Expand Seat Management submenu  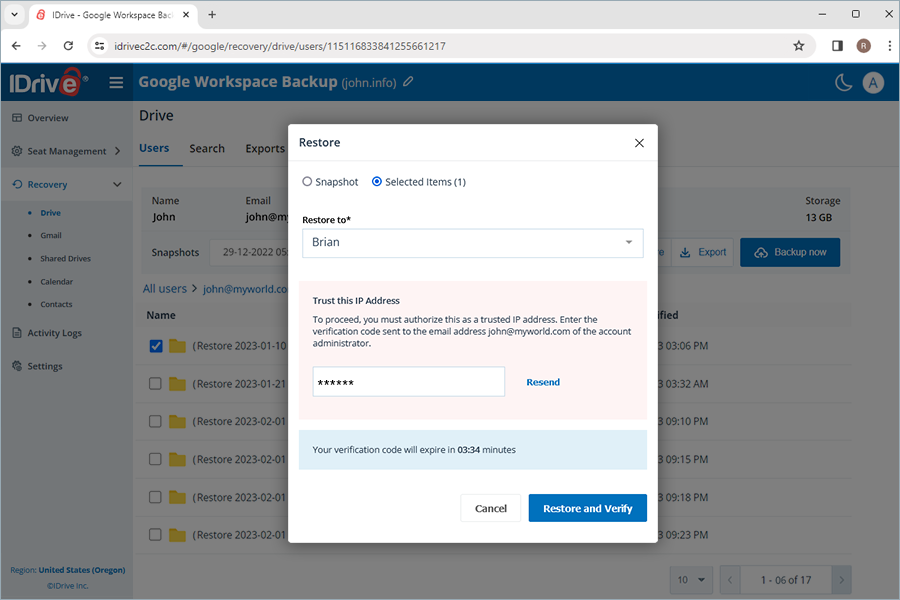click(66, 151)
